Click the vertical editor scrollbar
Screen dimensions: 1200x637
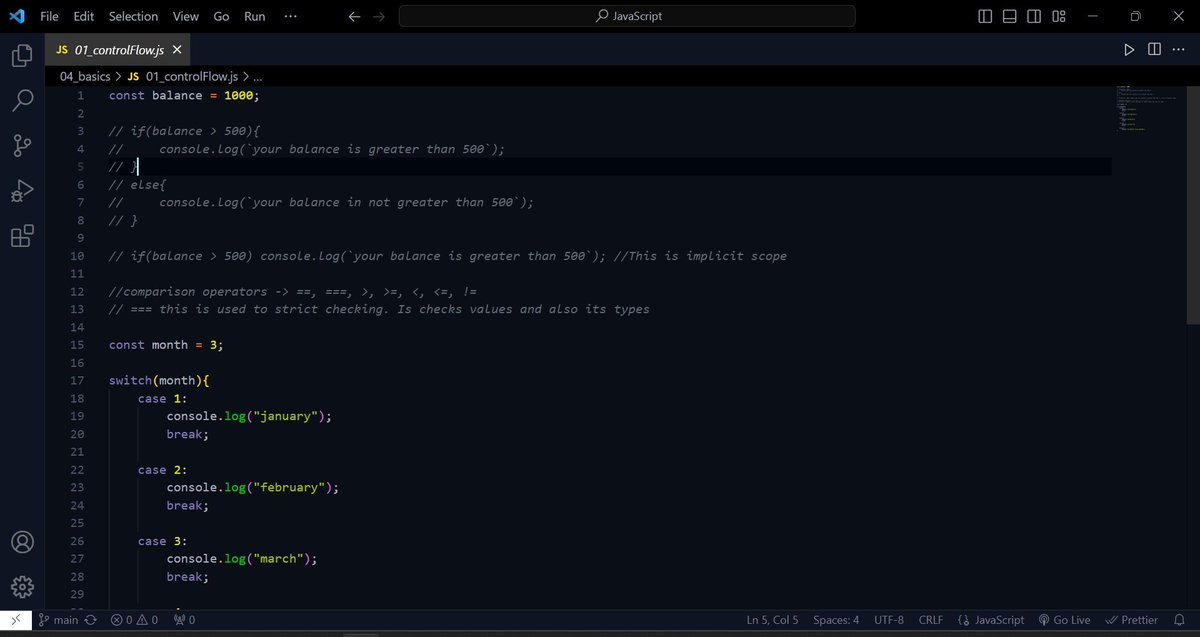(1193, 205)
